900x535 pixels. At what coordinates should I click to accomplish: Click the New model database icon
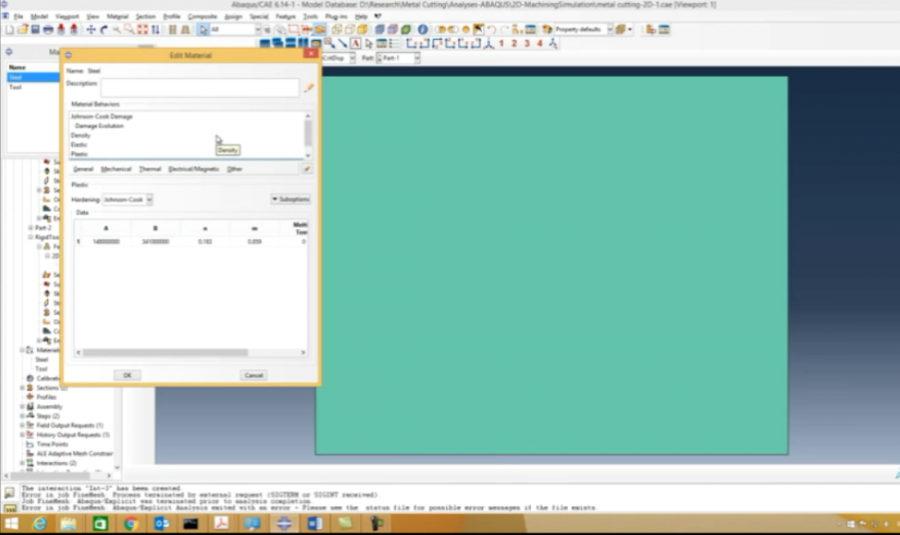point(10,29)
